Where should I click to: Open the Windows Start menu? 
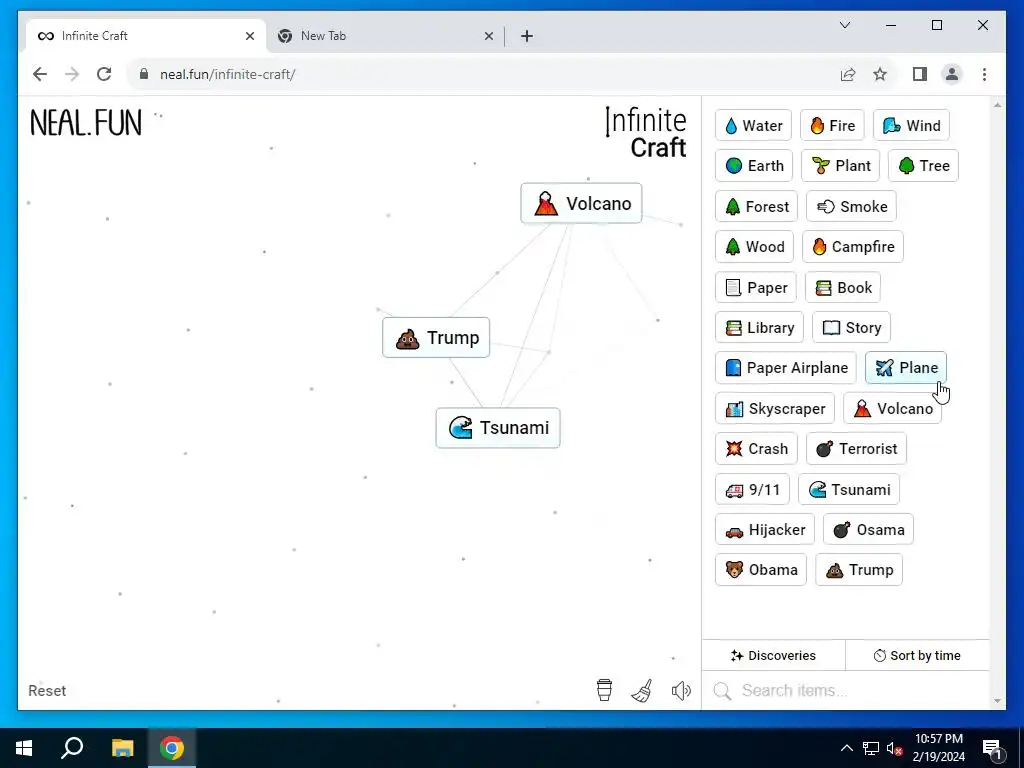point(24,748)
